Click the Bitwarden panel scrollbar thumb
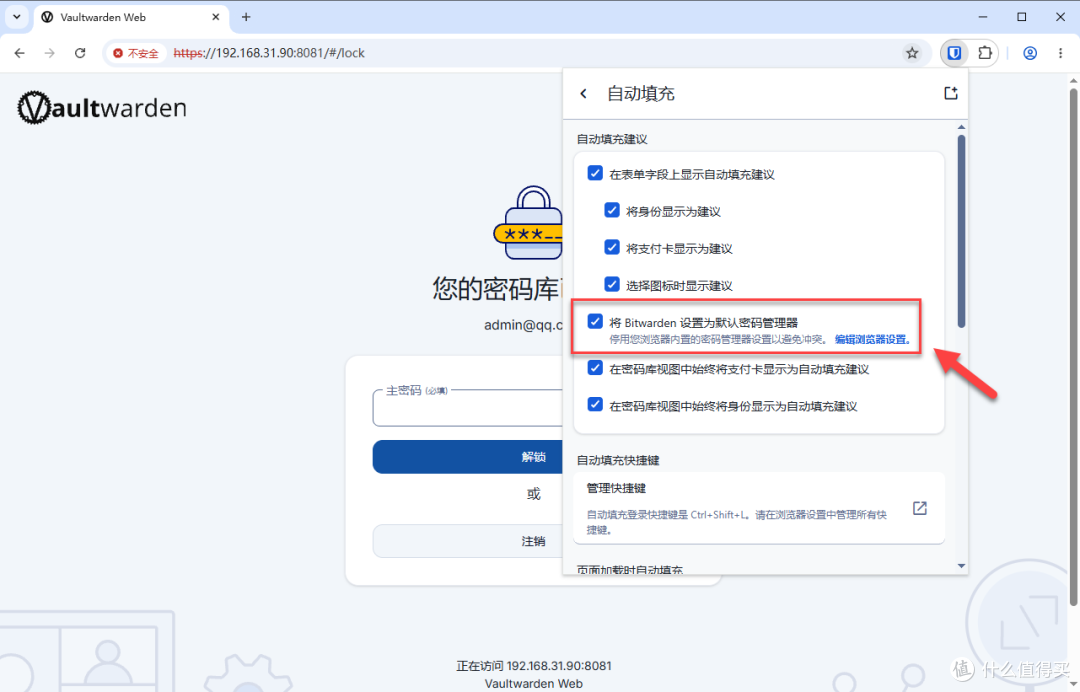The width and height of the screenshot is (1080, 692). (x=962, y=231)
